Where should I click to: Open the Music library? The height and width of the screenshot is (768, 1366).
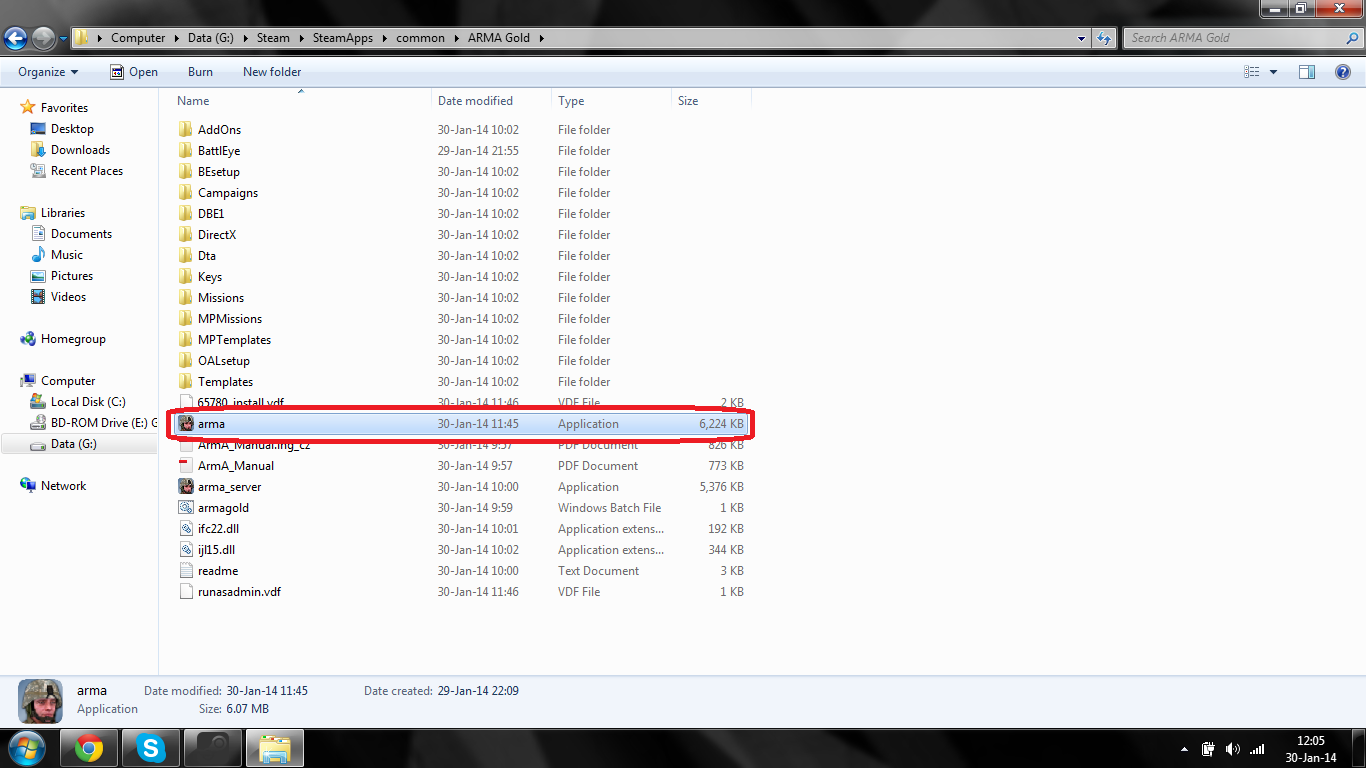[x=67, y=255]
